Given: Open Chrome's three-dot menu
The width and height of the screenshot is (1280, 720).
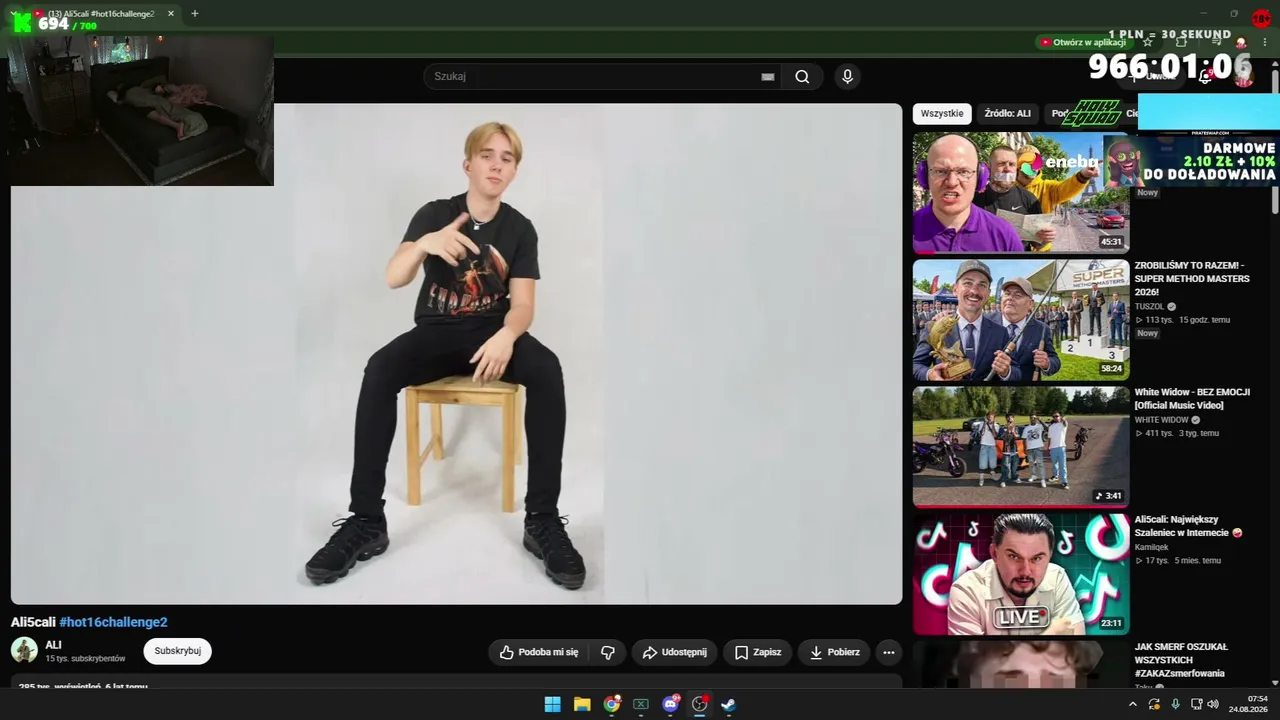Looking at the screenshot, I should point(1265,42).
